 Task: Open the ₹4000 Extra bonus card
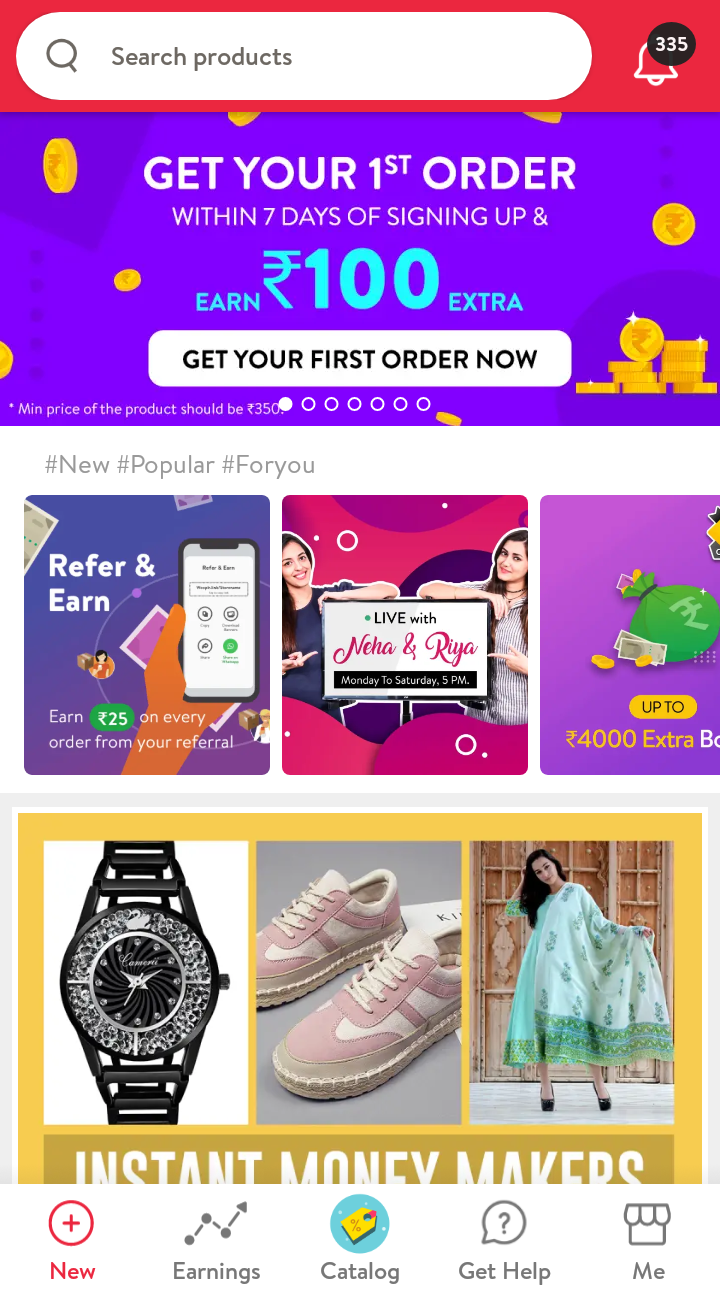click(x=630, y=635)
